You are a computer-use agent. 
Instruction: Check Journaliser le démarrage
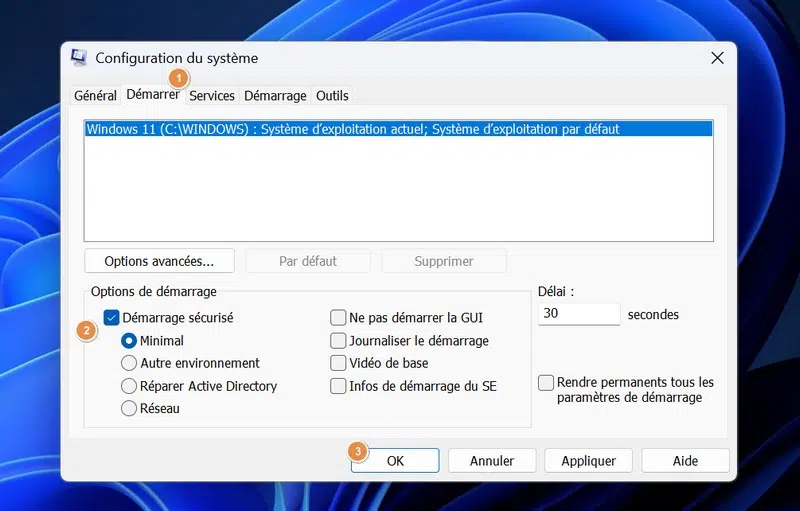[338, 341]
